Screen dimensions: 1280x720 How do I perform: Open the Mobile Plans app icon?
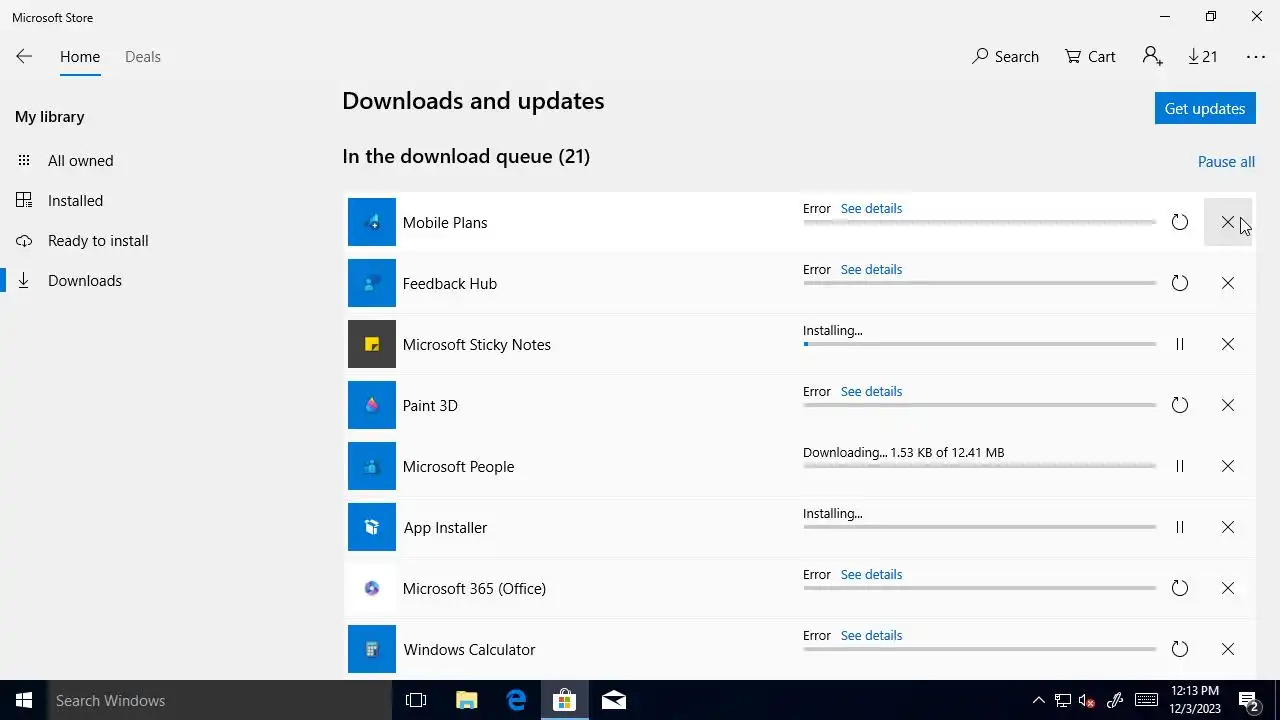pos(372,222)
